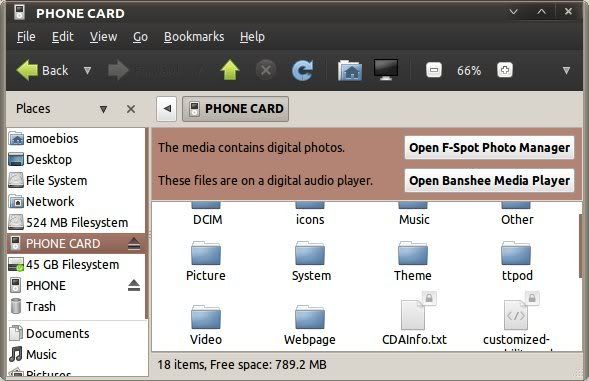Select the icons folder
Screen dimensions: 589x381
pos(310,213)
